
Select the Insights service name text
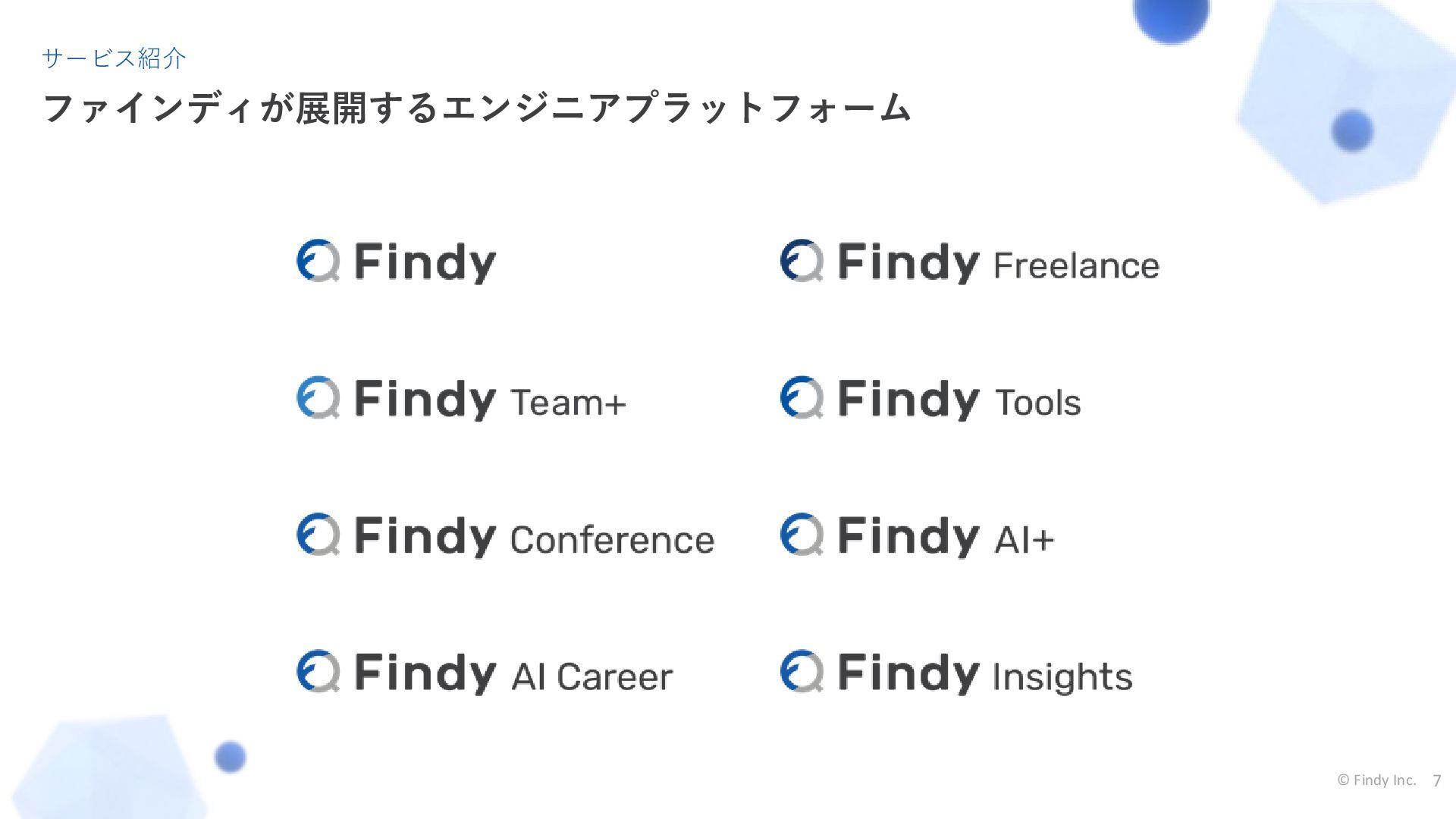(1062, 677)
